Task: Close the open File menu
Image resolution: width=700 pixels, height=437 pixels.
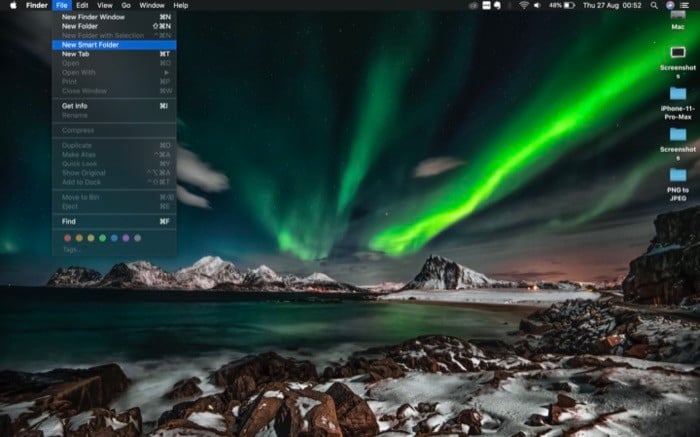Action: 62,5
